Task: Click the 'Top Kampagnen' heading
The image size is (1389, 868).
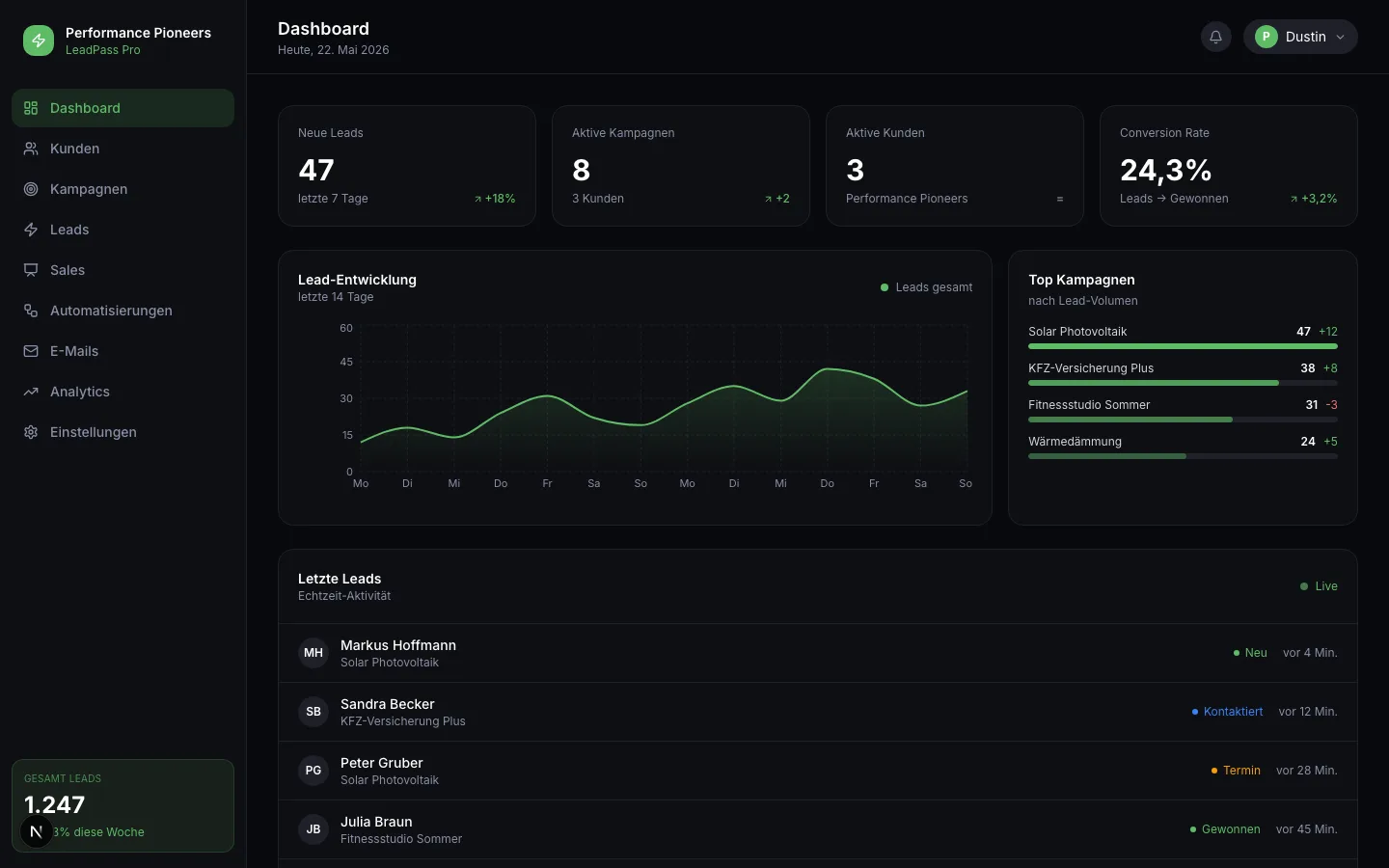Action: (x=1081, y=280)
